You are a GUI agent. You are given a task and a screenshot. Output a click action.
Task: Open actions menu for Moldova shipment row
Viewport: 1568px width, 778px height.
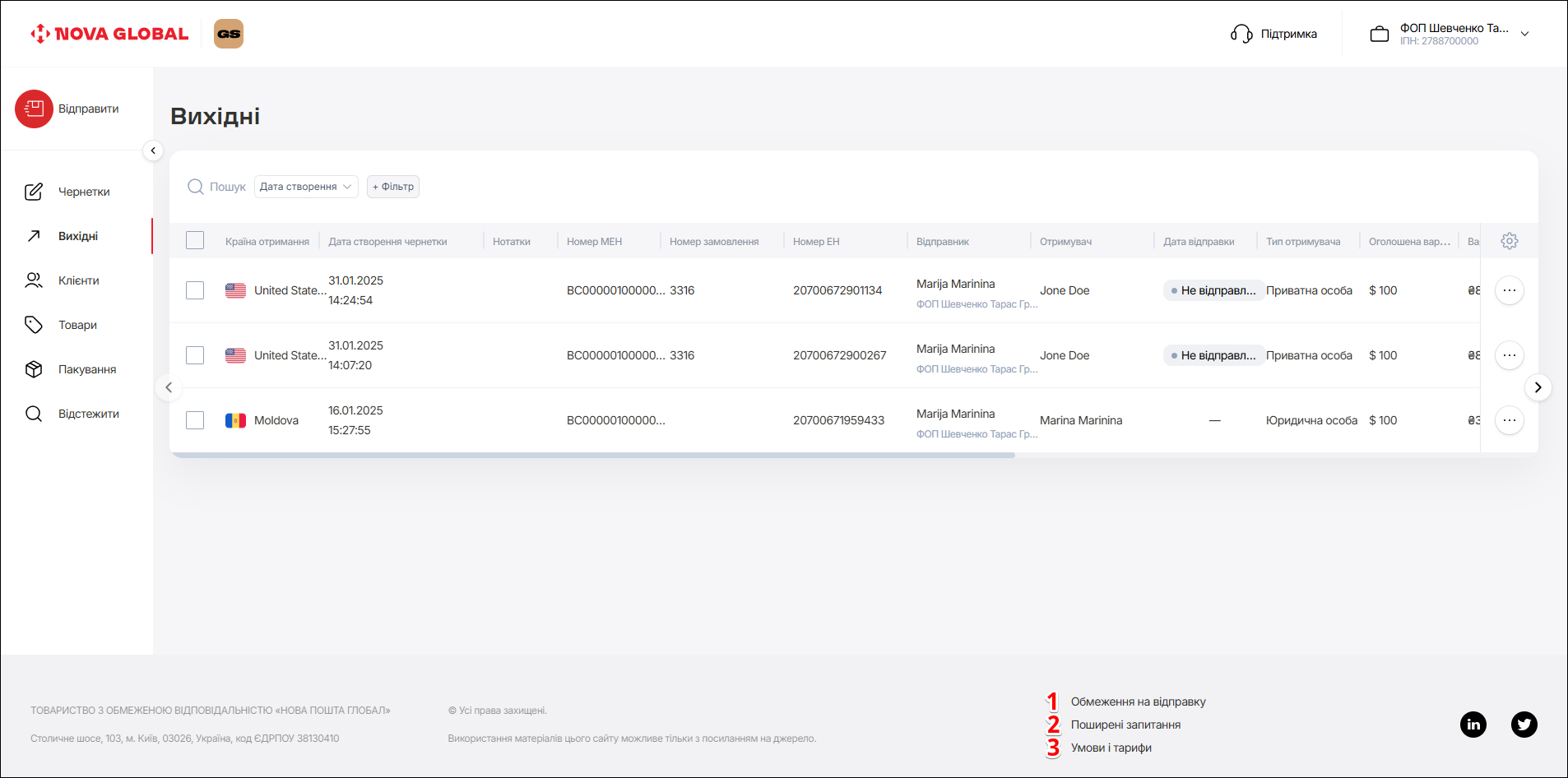1509,420
